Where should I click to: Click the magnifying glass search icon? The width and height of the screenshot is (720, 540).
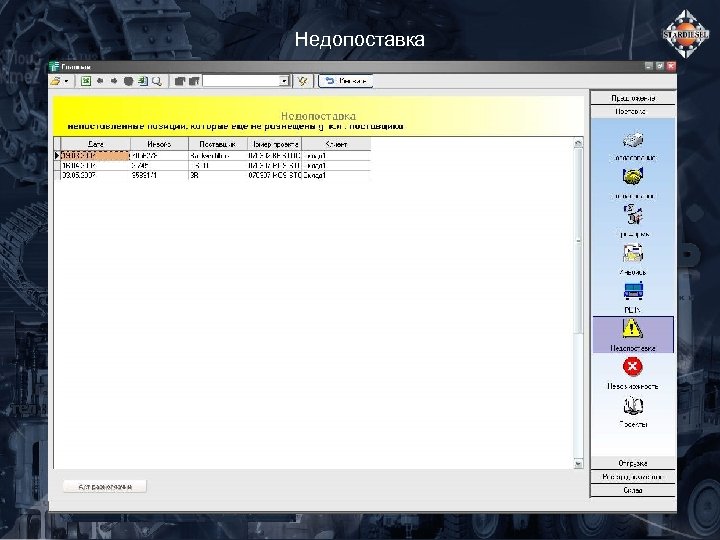(x=157, y=81)
